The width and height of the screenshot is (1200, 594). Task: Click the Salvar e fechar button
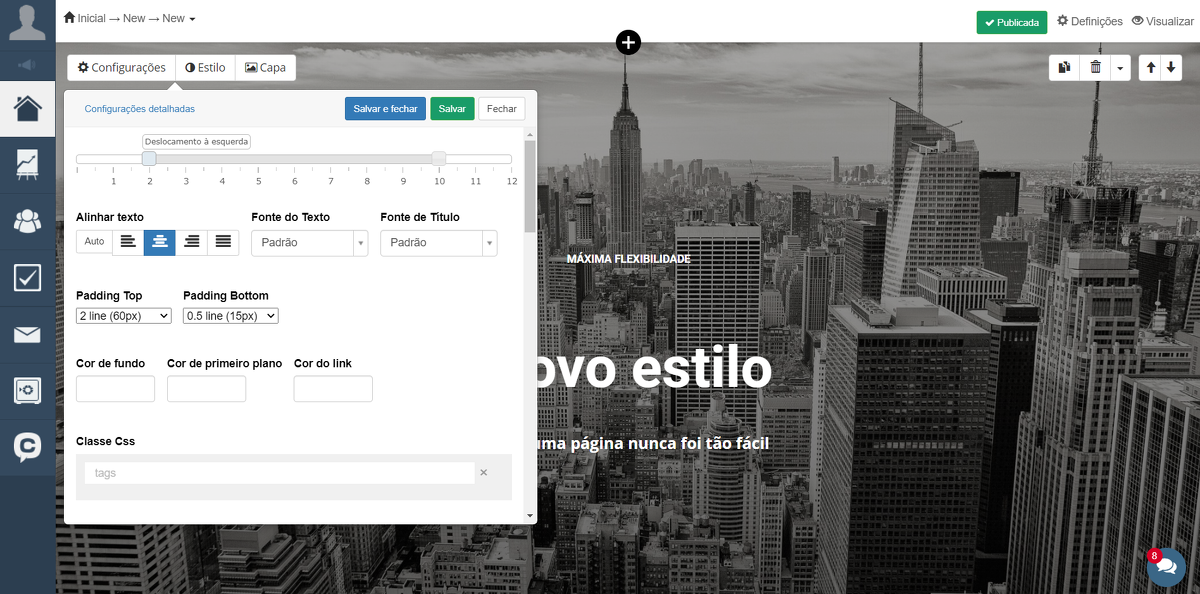[385, 109]
